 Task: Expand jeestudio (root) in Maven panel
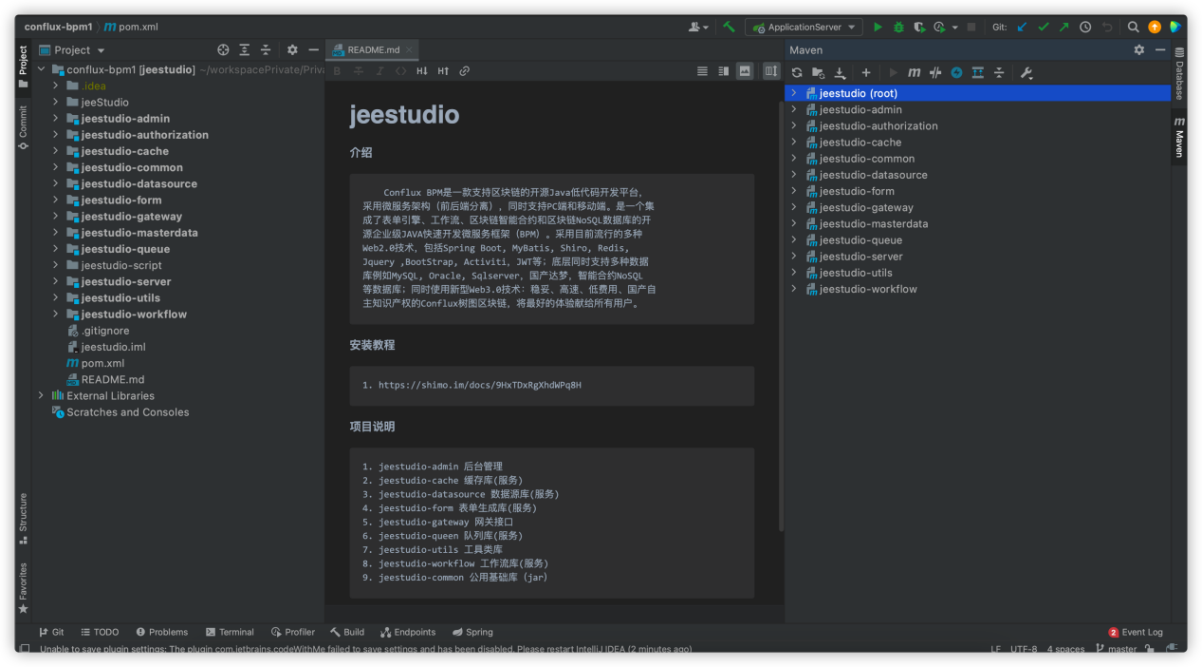coord(793,93)
